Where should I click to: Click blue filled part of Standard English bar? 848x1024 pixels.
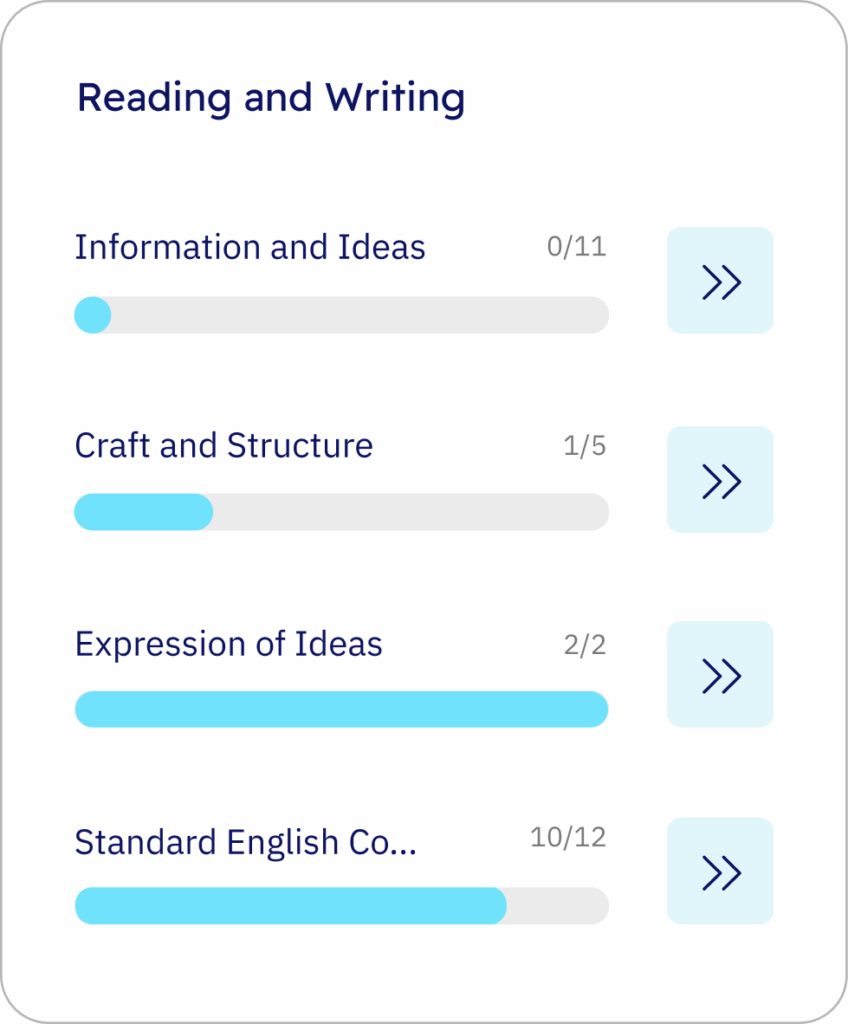coord(290,906)
